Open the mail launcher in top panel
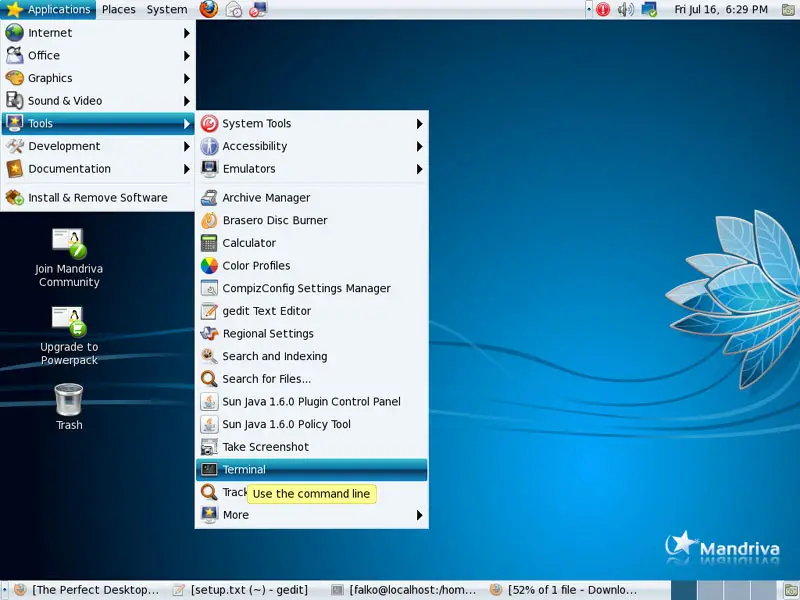The width and height of the screenshot is (800, 600). (234, 9)
